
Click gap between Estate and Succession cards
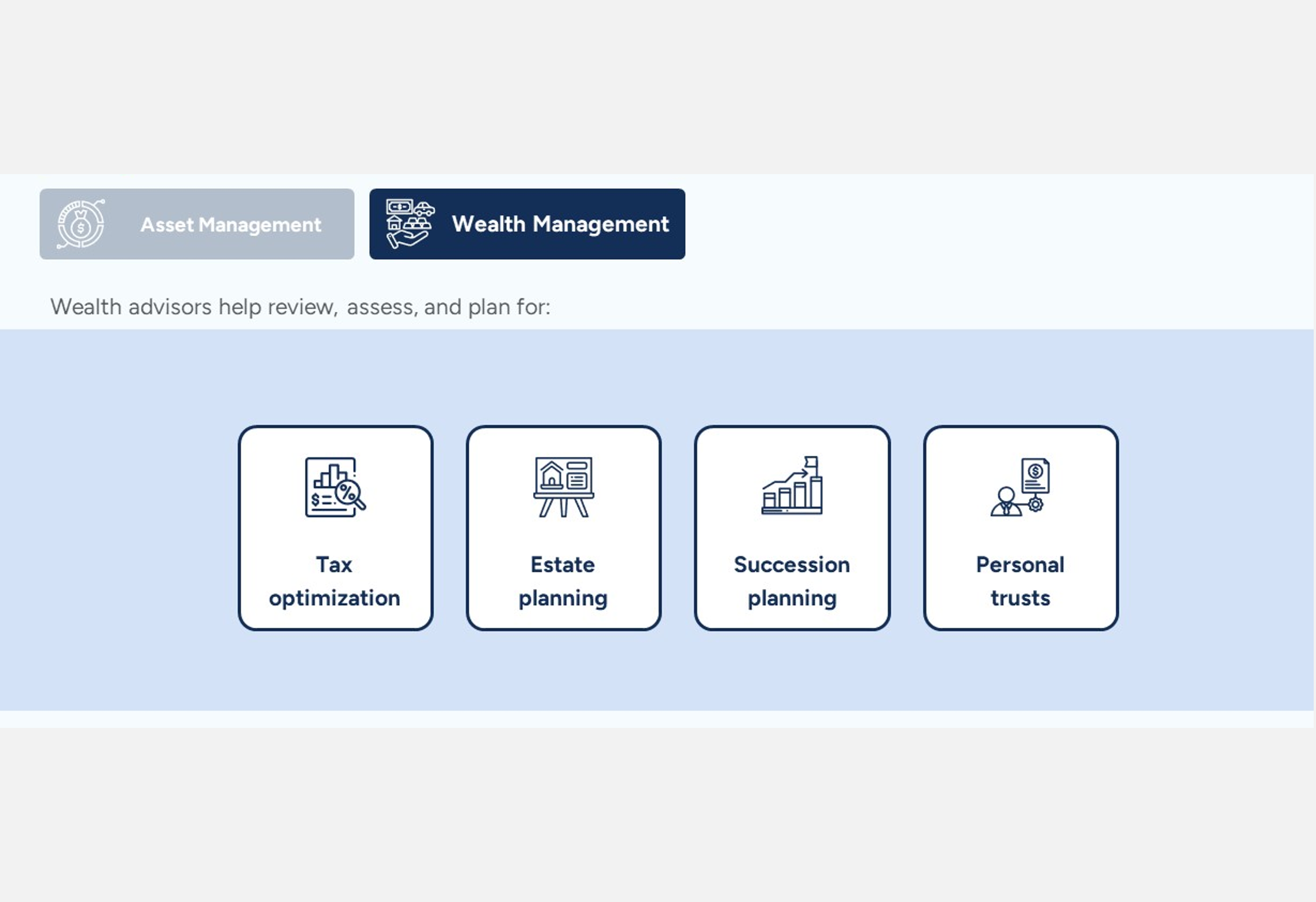pyautogui.click(x=678, y=528)
